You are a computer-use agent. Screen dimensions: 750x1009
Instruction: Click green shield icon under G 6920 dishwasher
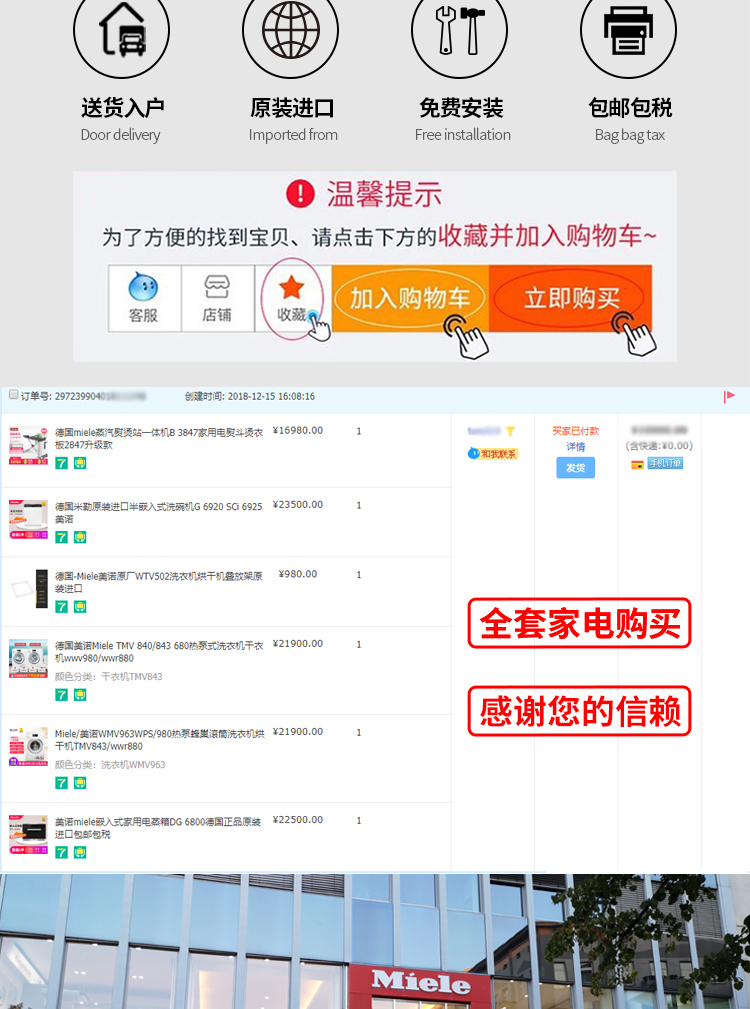80,537
